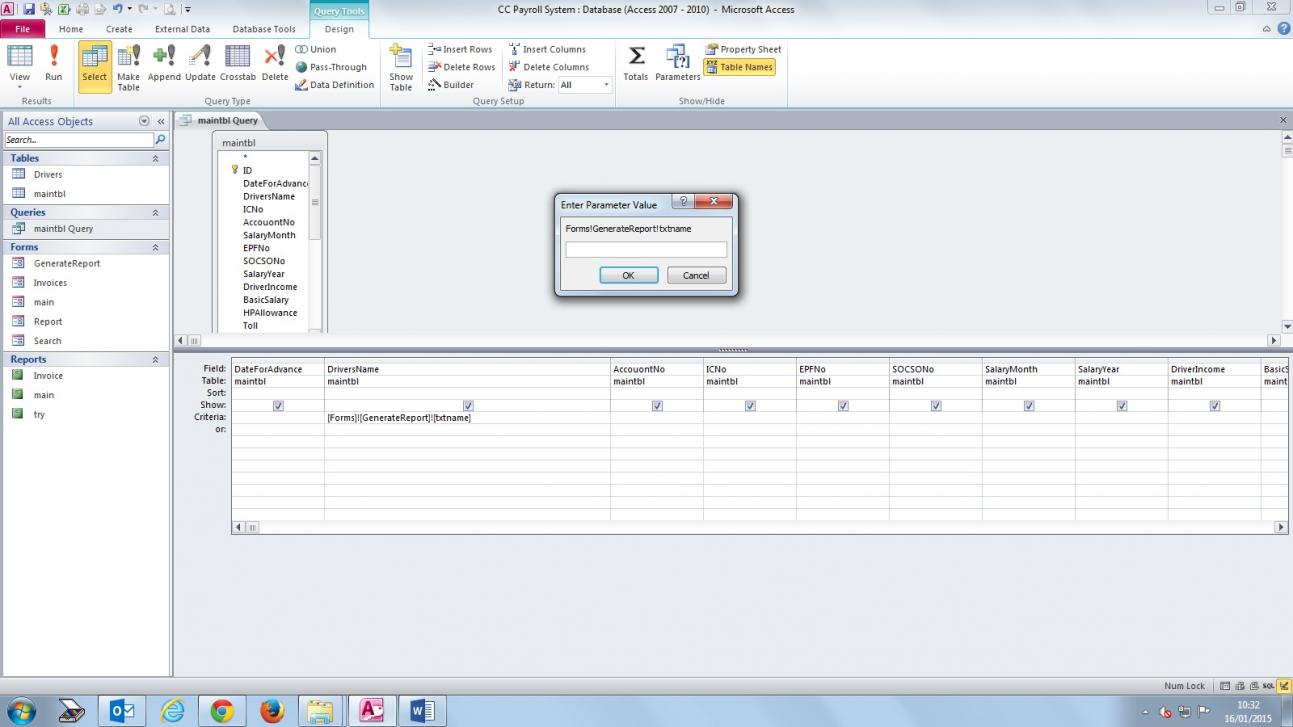Uncheck Show for the SOCSONo column
This screenshot has height=727, width=1293.
936,406
